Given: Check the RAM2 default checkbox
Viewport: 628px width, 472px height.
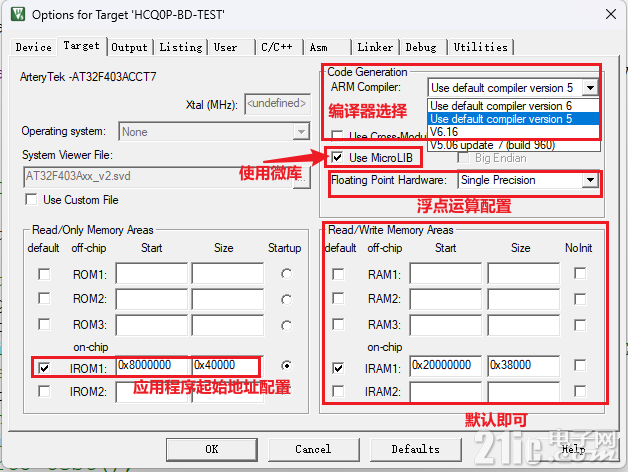Looking at the screenshot, I should click(x=338, y=299).
